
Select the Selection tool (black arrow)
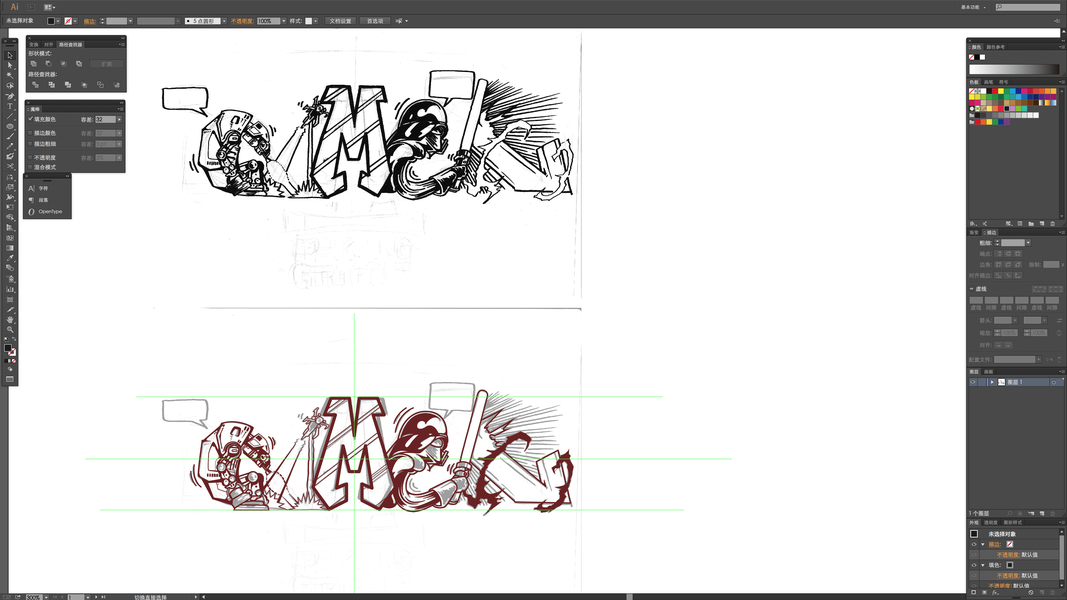tap(10, 56)
